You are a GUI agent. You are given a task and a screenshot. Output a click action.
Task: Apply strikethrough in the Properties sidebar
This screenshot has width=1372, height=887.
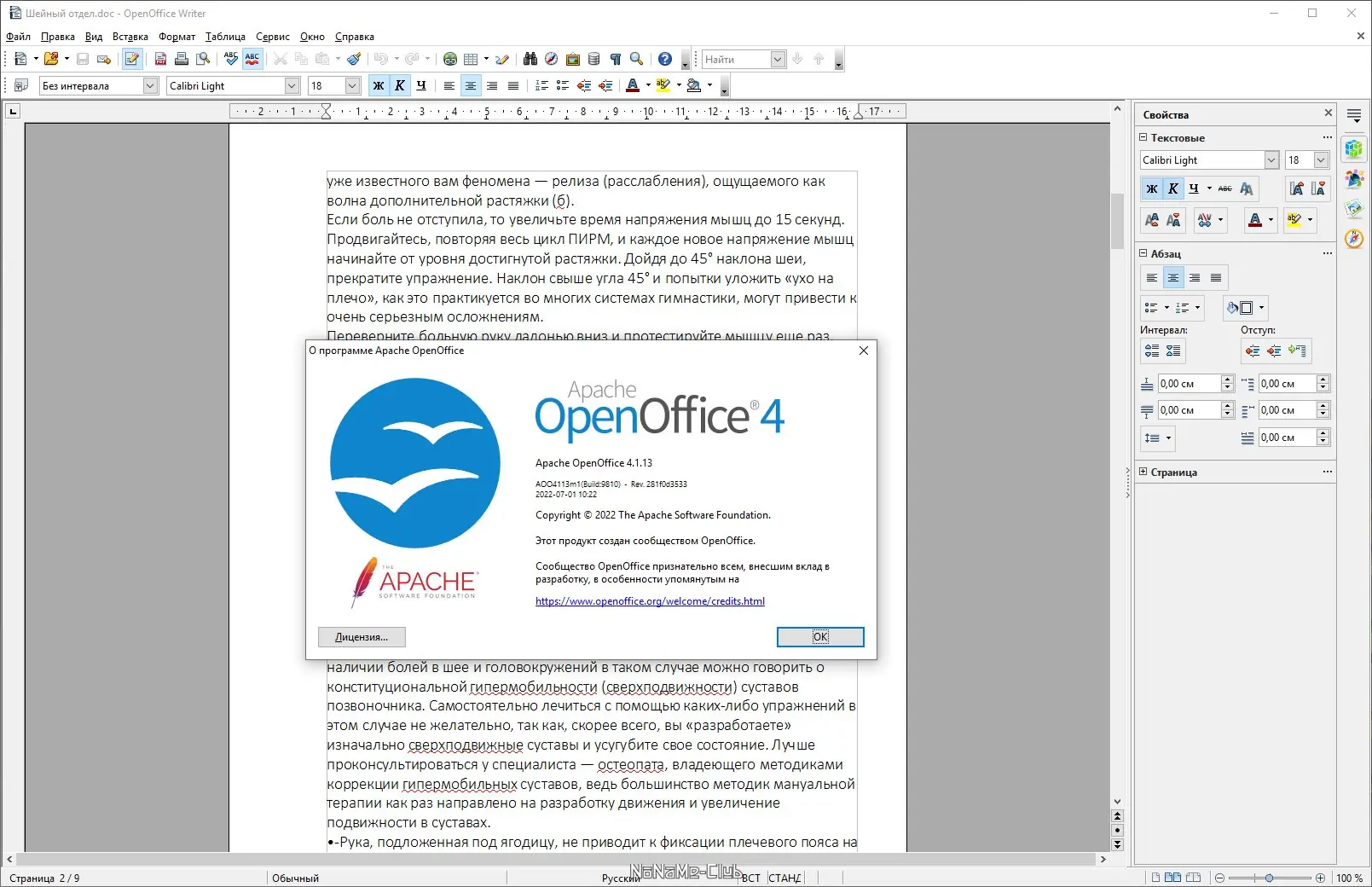pyautogui.click(x=1225, y=188)
